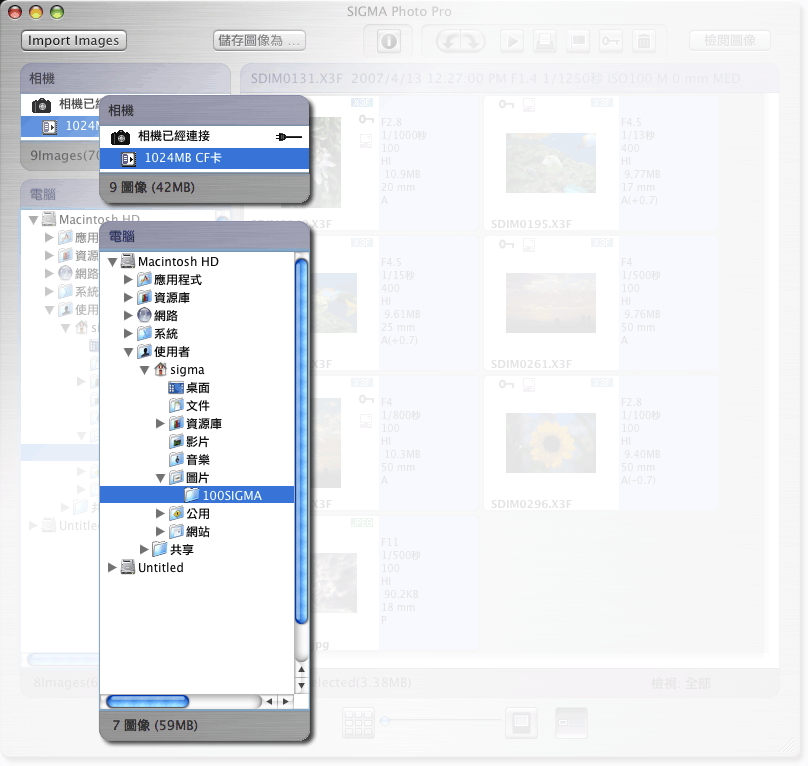Select Macintosh HD drive in tree
The image size is (808, 766).
tap(178, 262)
